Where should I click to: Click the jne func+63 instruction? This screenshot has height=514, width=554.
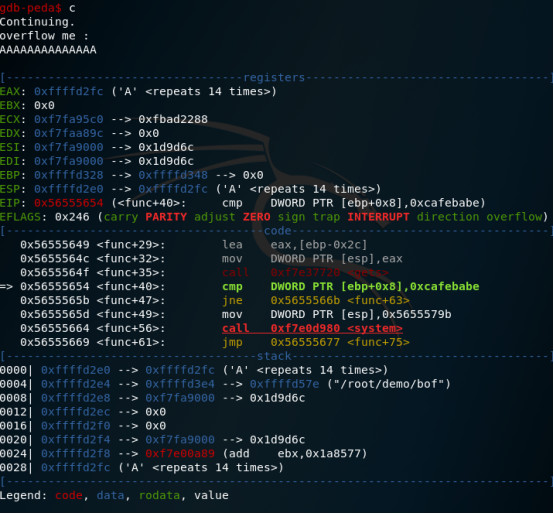pos(316,301)
